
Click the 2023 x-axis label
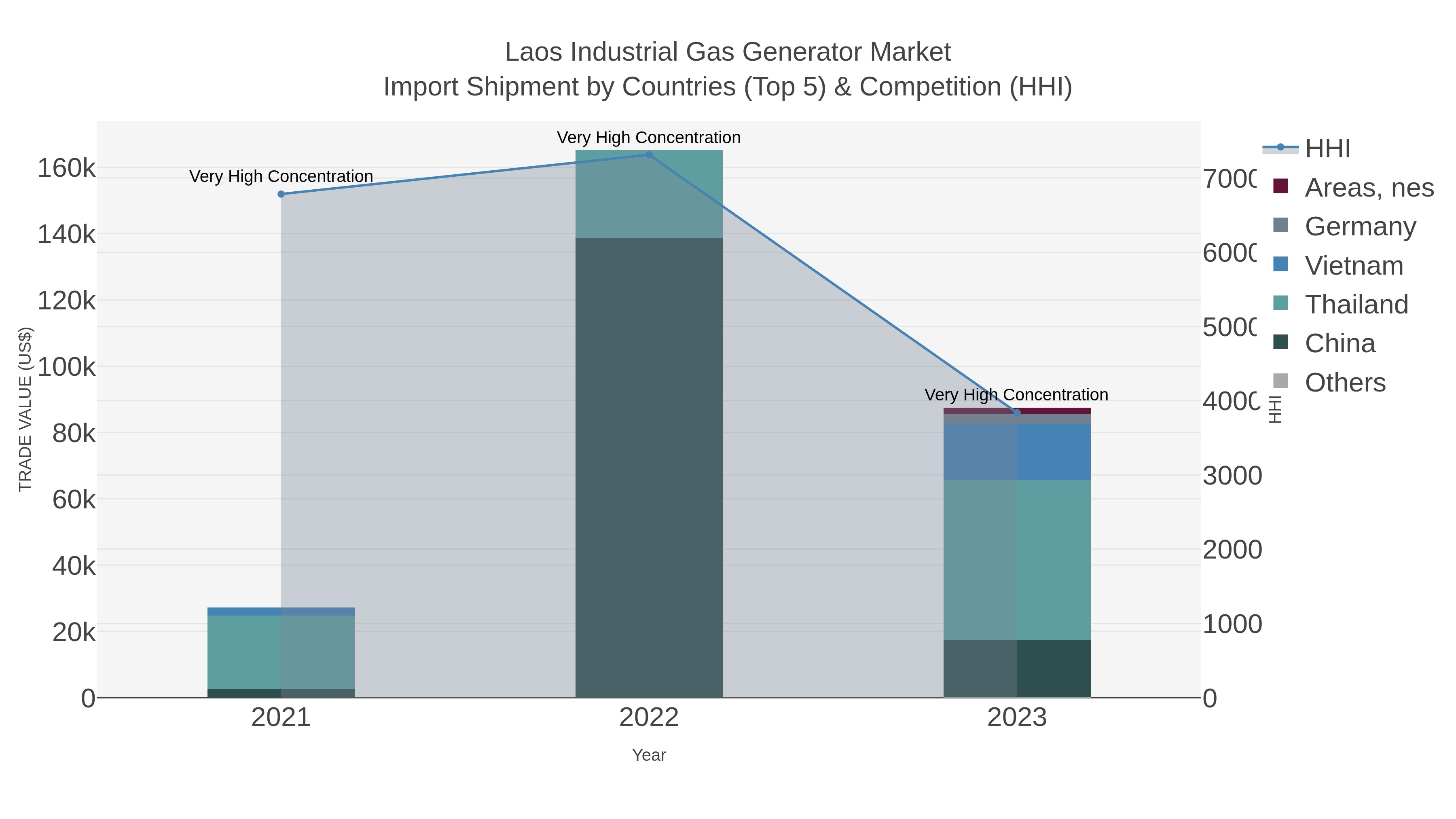coord(1017,718)
